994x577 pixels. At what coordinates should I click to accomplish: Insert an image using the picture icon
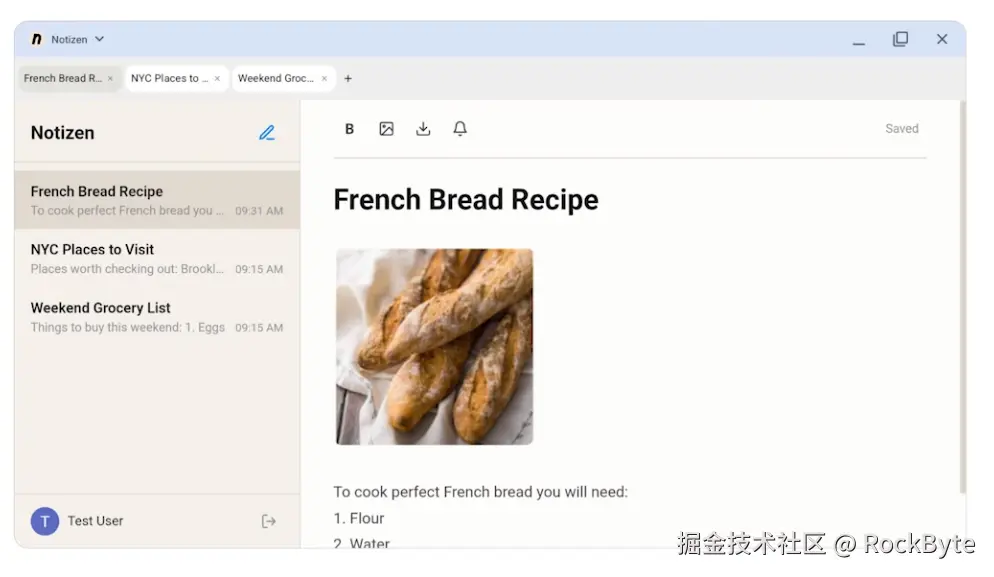click(x=386, y=129)
